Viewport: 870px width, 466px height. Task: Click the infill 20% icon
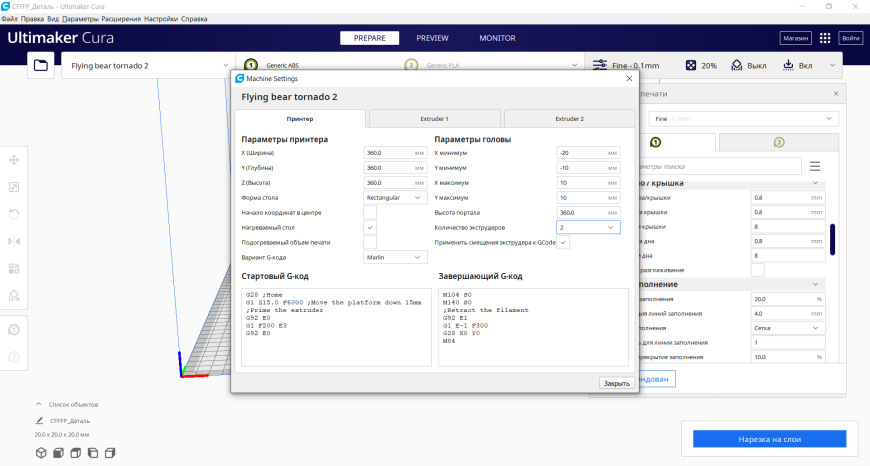click(691, 65)
